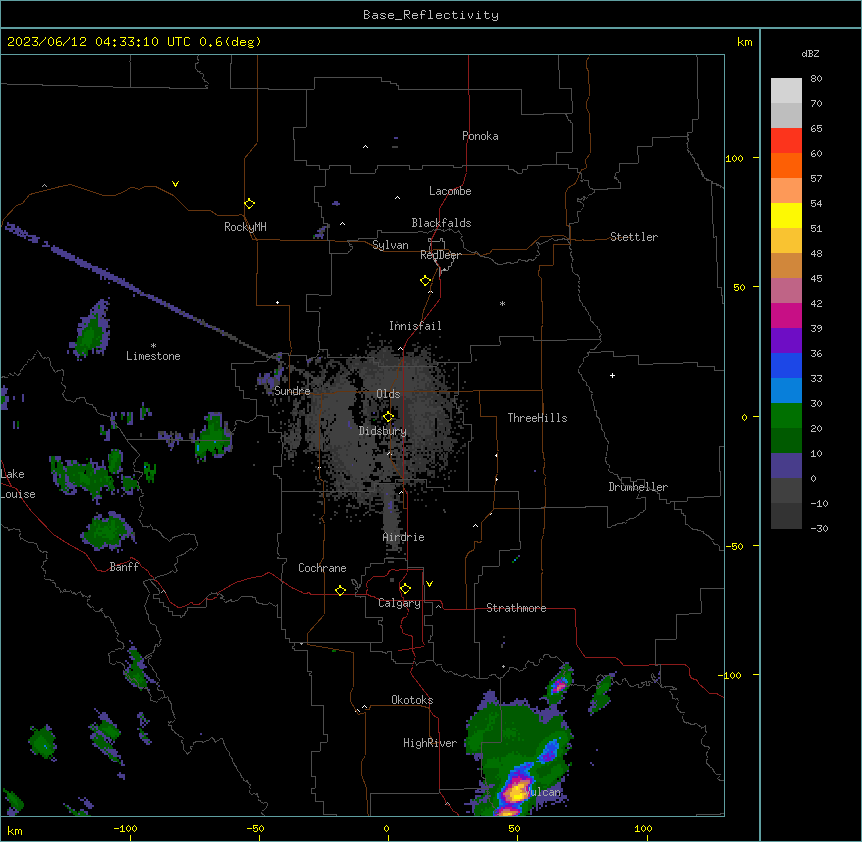Click the yellow V marker east of Calgary
This screenshot has height=842, width=862.
[429, 584]
